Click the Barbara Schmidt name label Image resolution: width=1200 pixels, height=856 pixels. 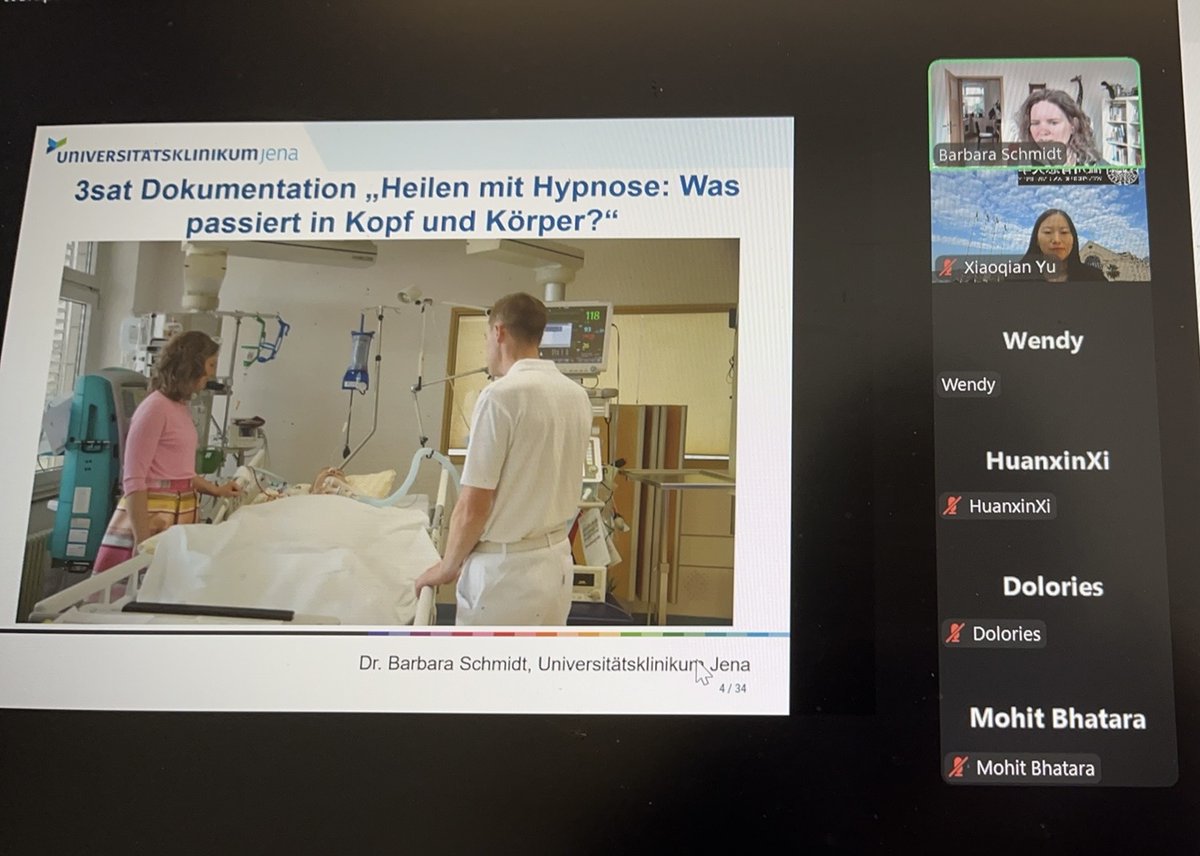(999, 155)
